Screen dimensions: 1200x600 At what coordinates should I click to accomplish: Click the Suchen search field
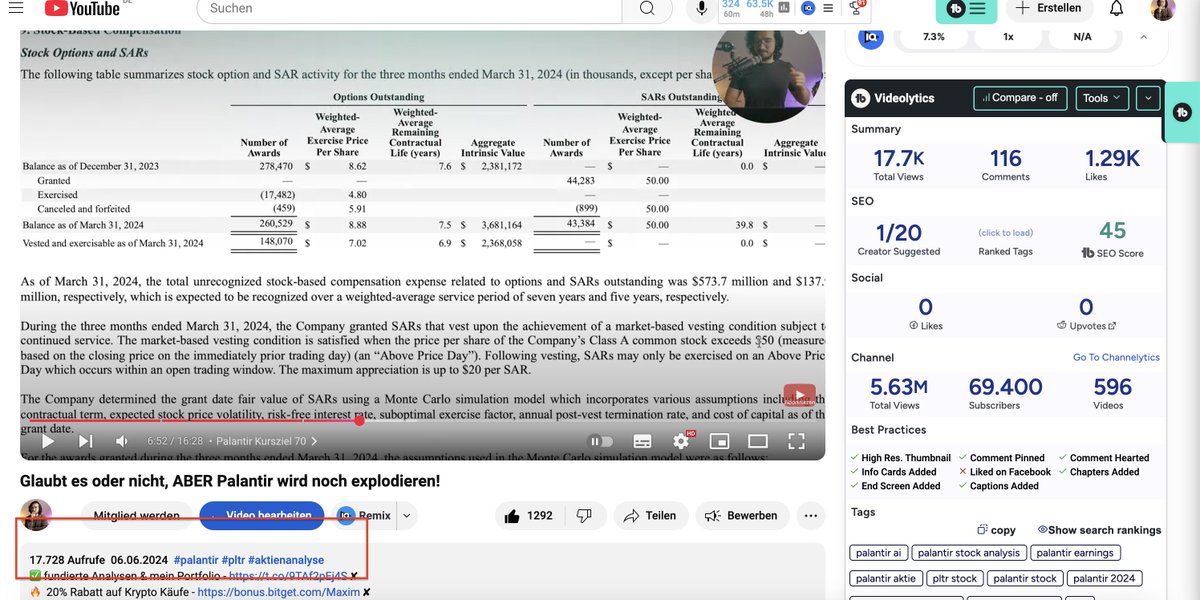point(409,8)
